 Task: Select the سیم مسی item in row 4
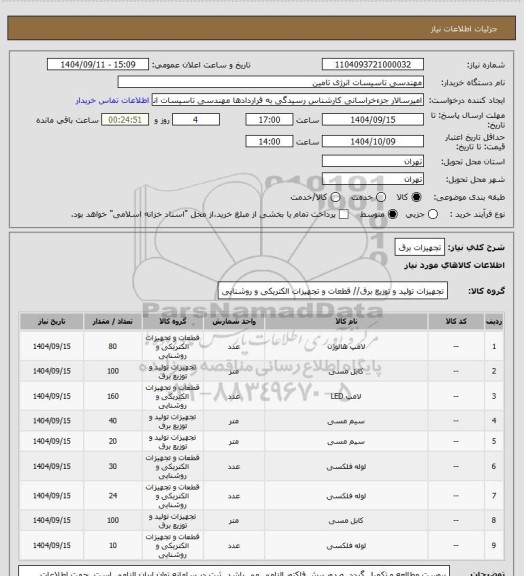[346, 421]
